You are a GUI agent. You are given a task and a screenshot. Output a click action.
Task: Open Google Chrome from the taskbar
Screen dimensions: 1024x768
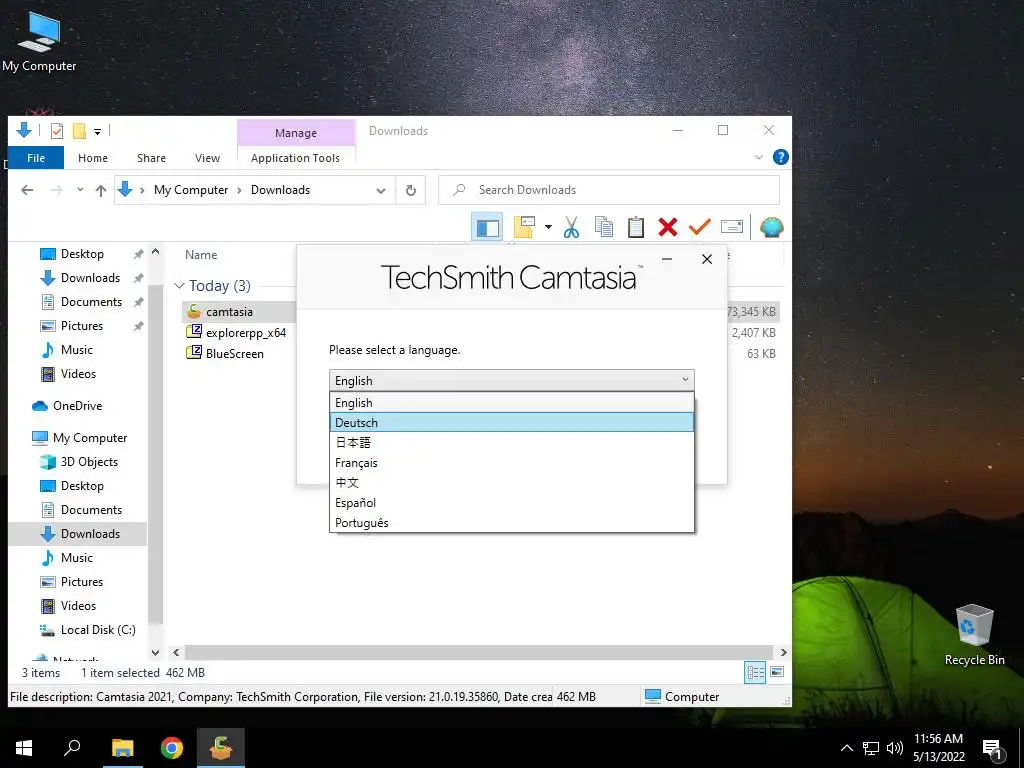pyautogui.click(x=172, y=748)
